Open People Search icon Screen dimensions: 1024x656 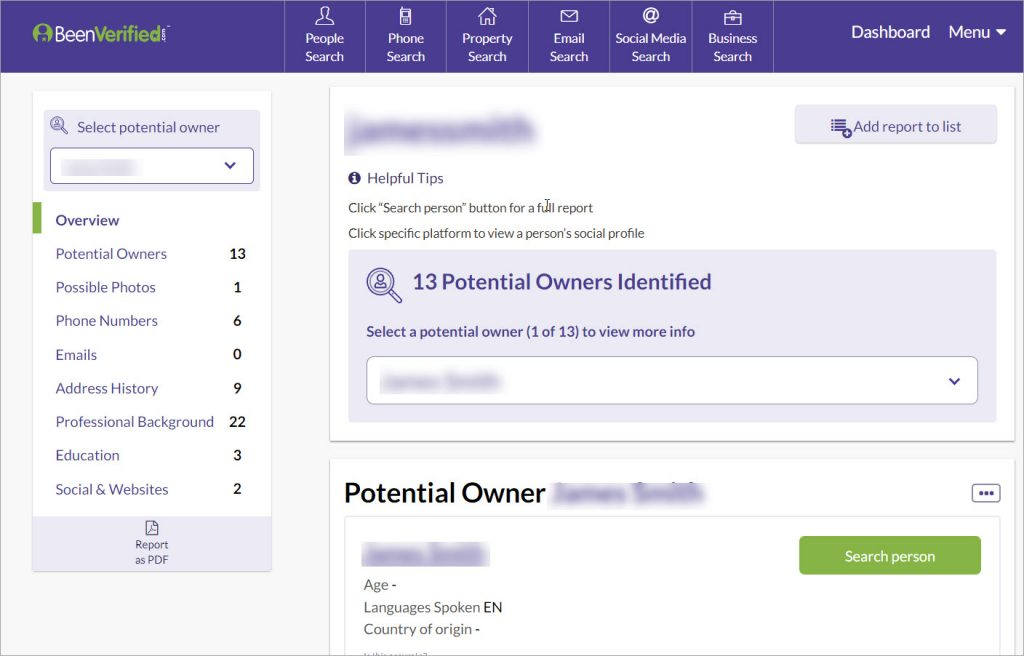[x=325, y=16]
